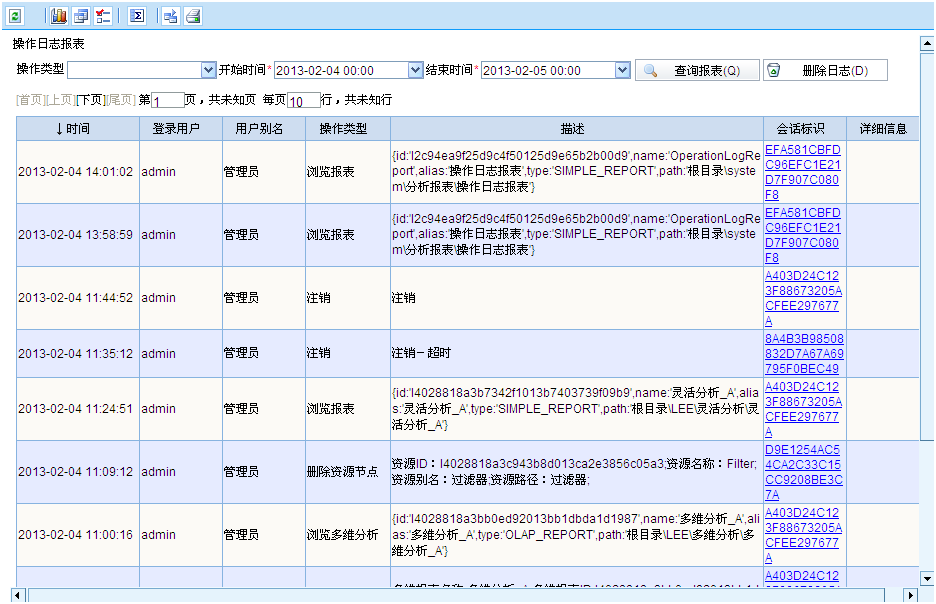
Task: Click the horizontal scrollbar thumb
Action: tap(456, 595)
